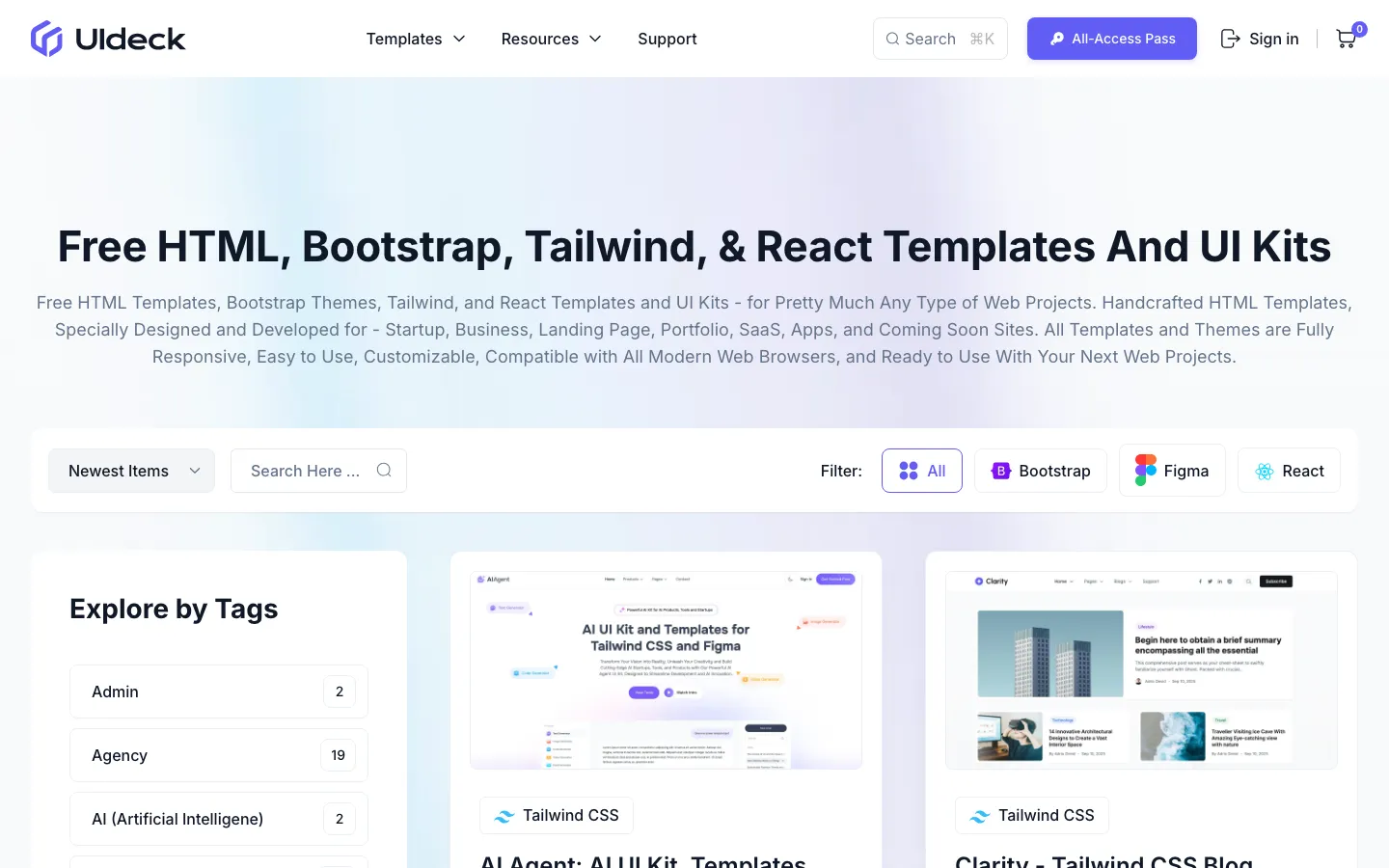
Task: Click the four-dots All filter icon
Action: tap(909, 471)
